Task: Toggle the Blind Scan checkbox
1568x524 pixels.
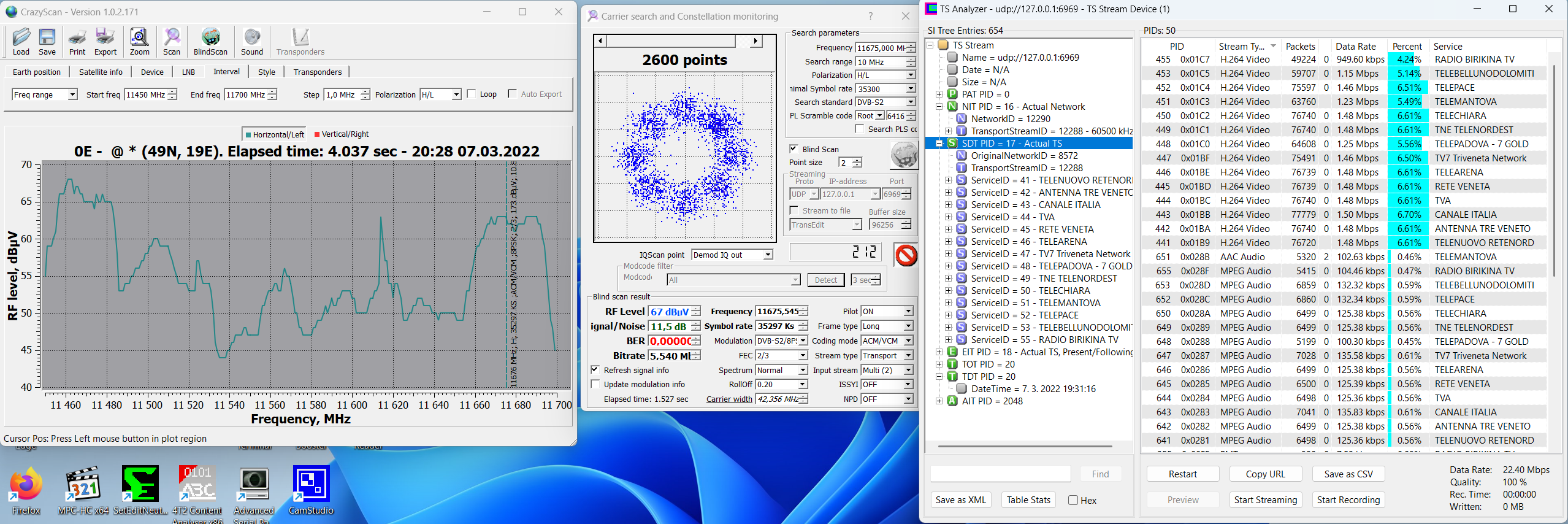Action: point(794,149)
